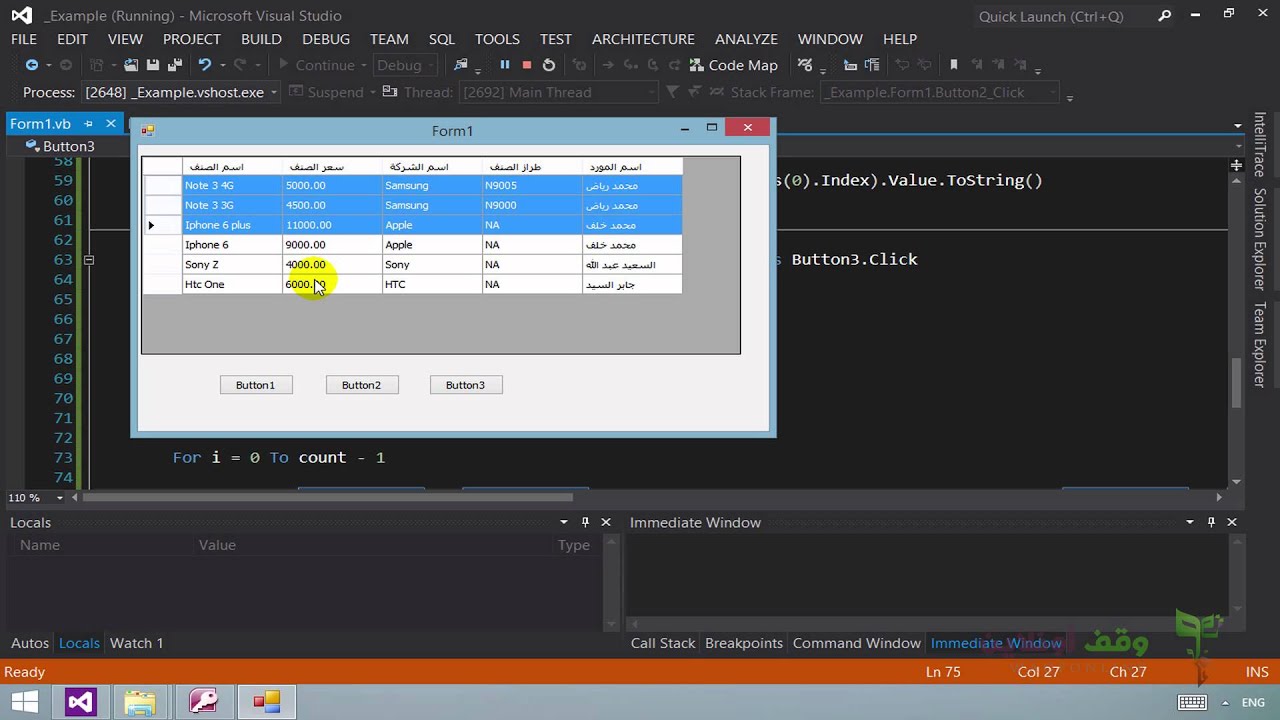Click the "9000.00" price cell

click(332, 245)
